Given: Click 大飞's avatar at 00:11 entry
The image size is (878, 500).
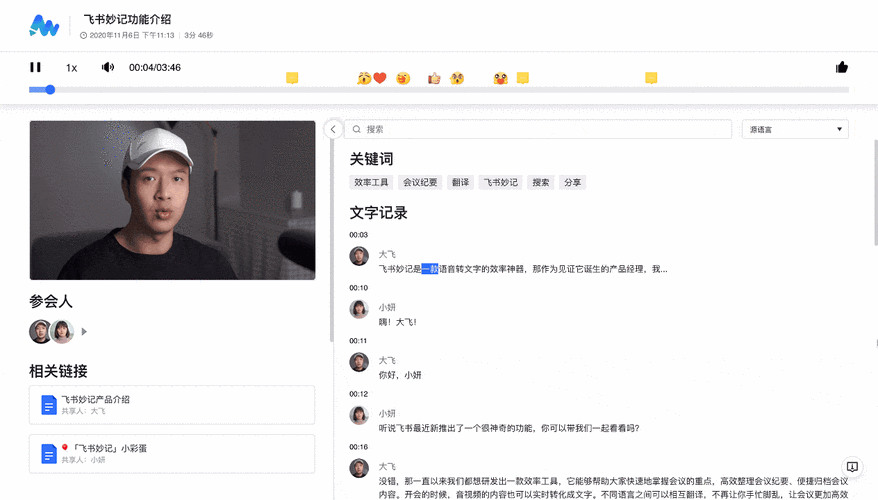Looking at the screenshot, I should (x=359, y=362).
